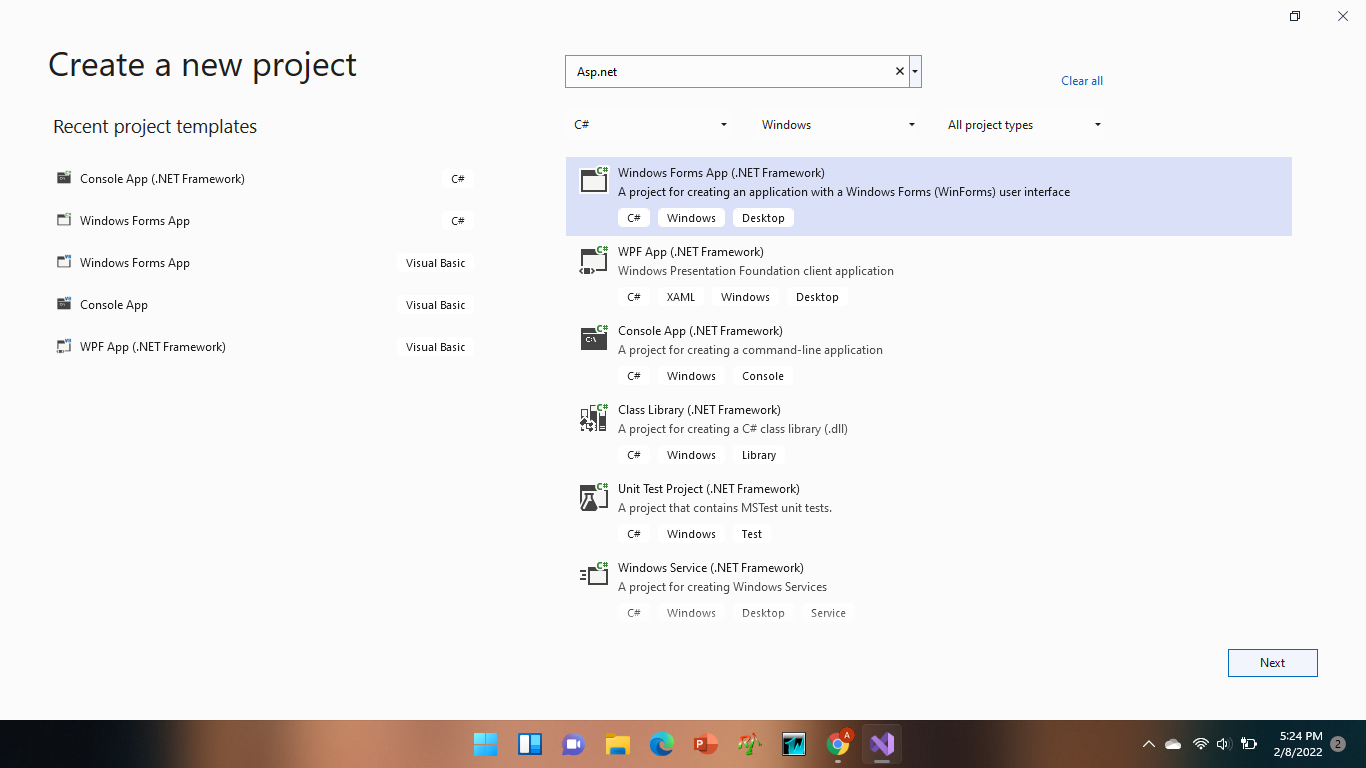Image resolution: width=1366 pixels, height=768 pixels.
Task: Open the Windows platform filter dropdown
Action: 838,125
